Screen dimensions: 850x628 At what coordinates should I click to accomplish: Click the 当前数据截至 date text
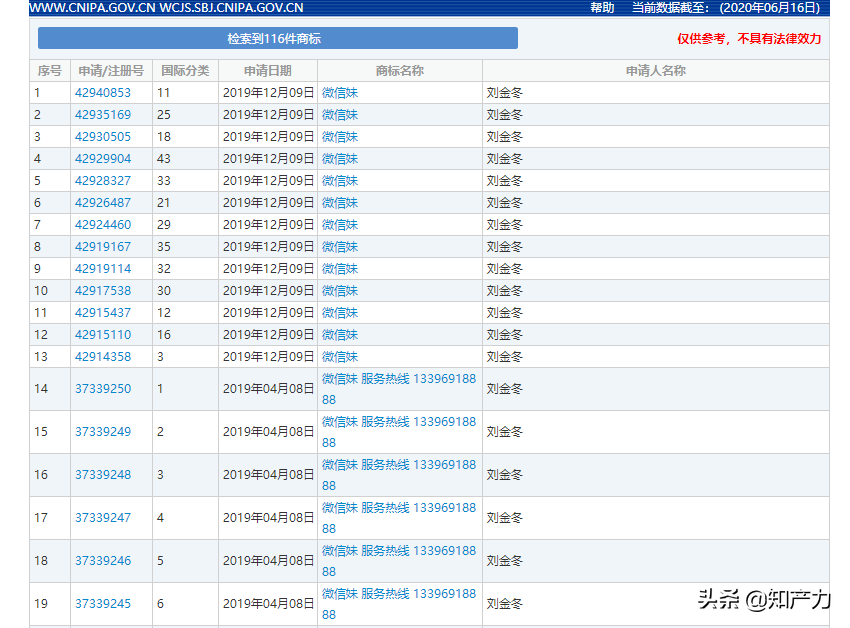pyautogui.click(x=726, y=8)
